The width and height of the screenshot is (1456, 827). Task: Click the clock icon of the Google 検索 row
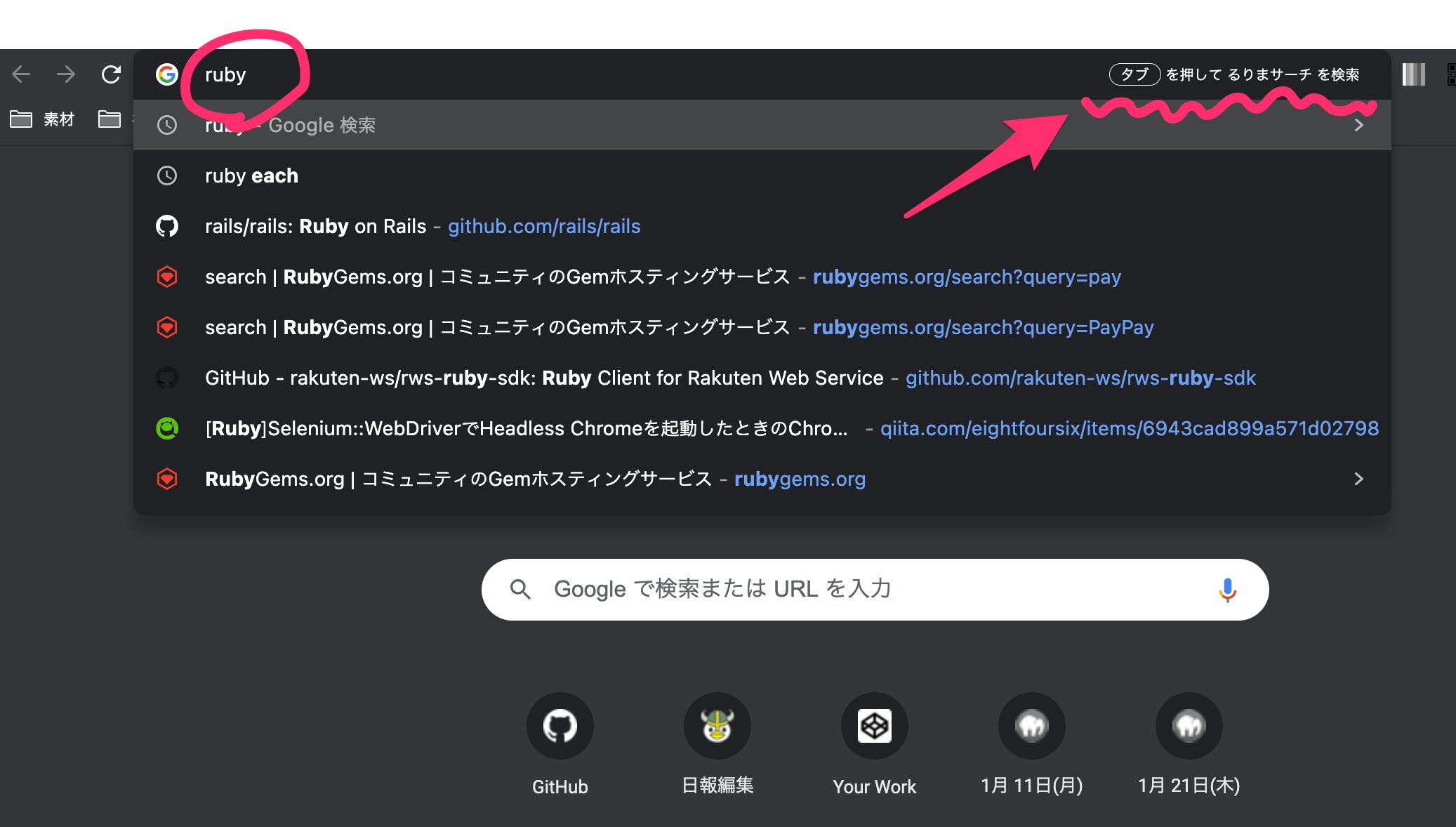point(167,125)
